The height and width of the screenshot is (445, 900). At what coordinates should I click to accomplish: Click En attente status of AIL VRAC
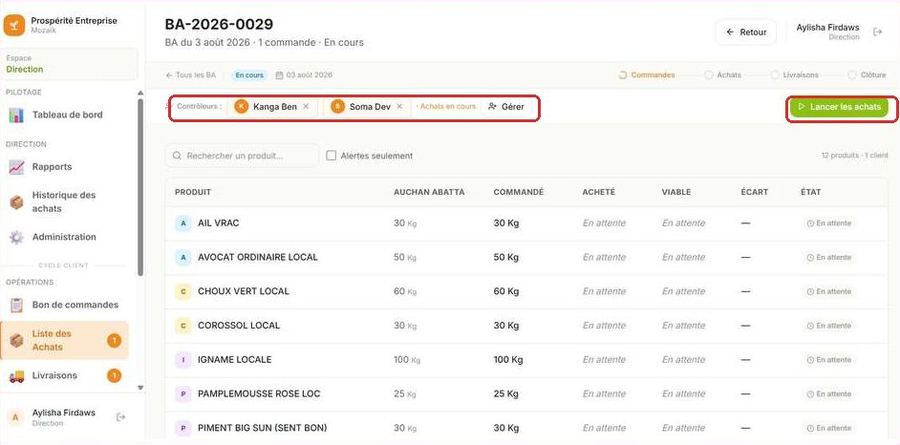[x=829, y=223]
